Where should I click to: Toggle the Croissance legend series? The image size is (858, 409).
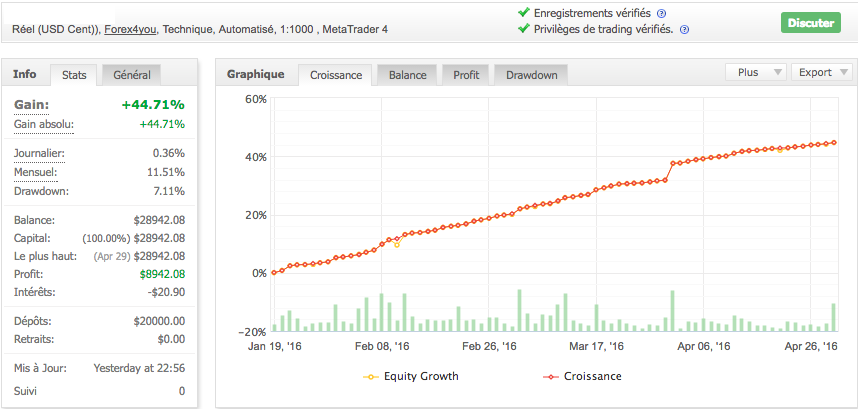(x=582, y=377)
